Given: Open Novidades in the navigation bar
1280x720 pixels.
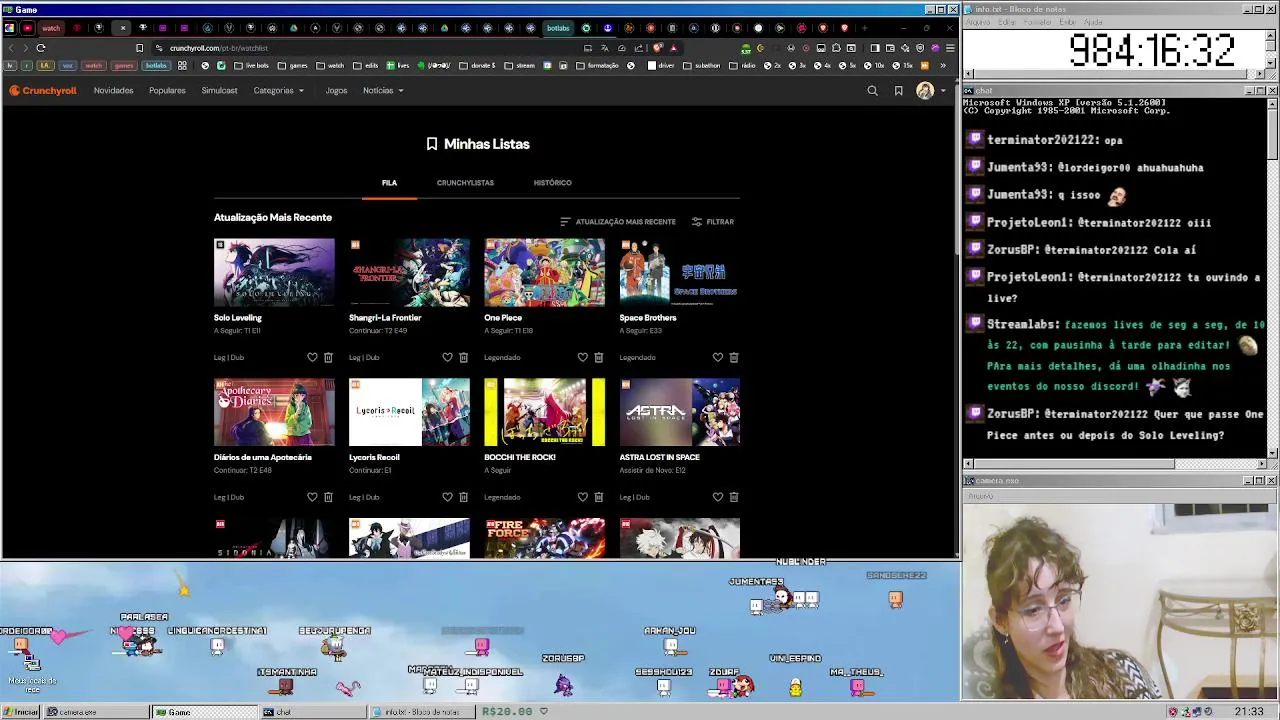Looking at the screenshot, I should (113, 91).
